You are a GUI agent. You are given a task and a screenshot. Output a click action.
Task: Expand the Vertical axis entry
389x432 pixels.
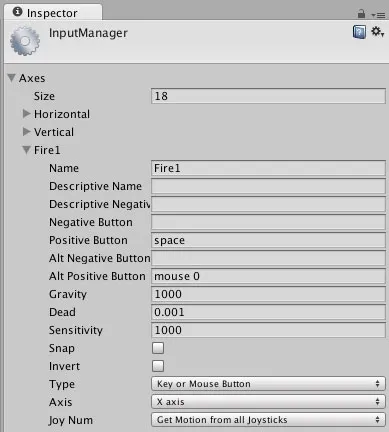pos(26,132)
